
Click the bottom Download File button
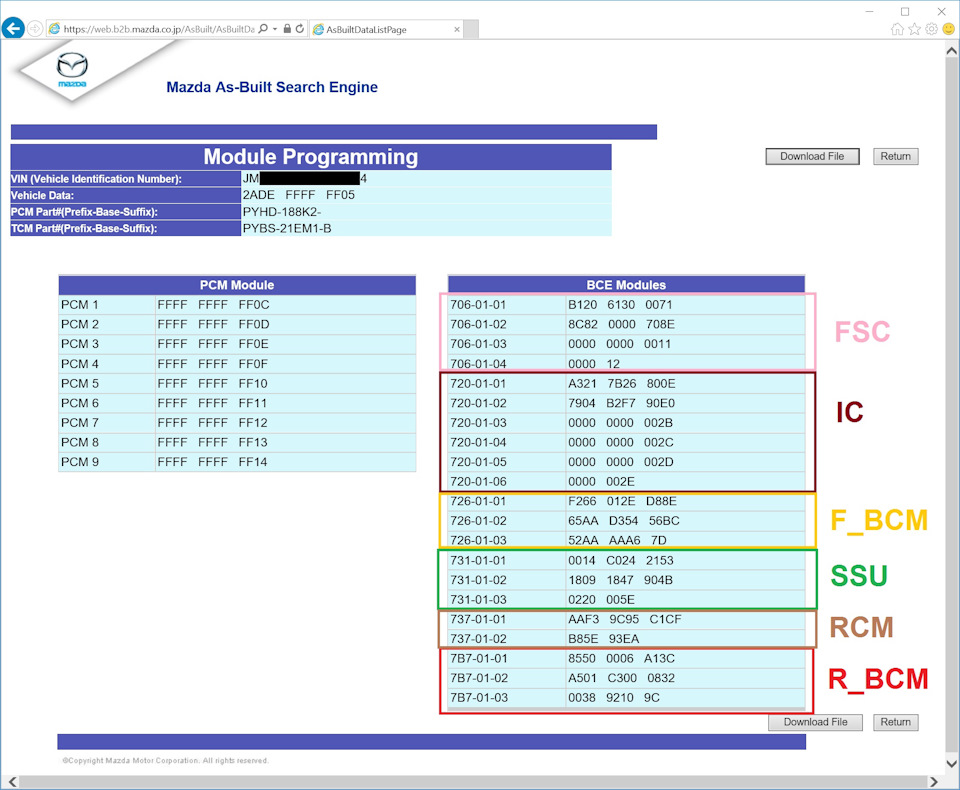coord(816,722)
